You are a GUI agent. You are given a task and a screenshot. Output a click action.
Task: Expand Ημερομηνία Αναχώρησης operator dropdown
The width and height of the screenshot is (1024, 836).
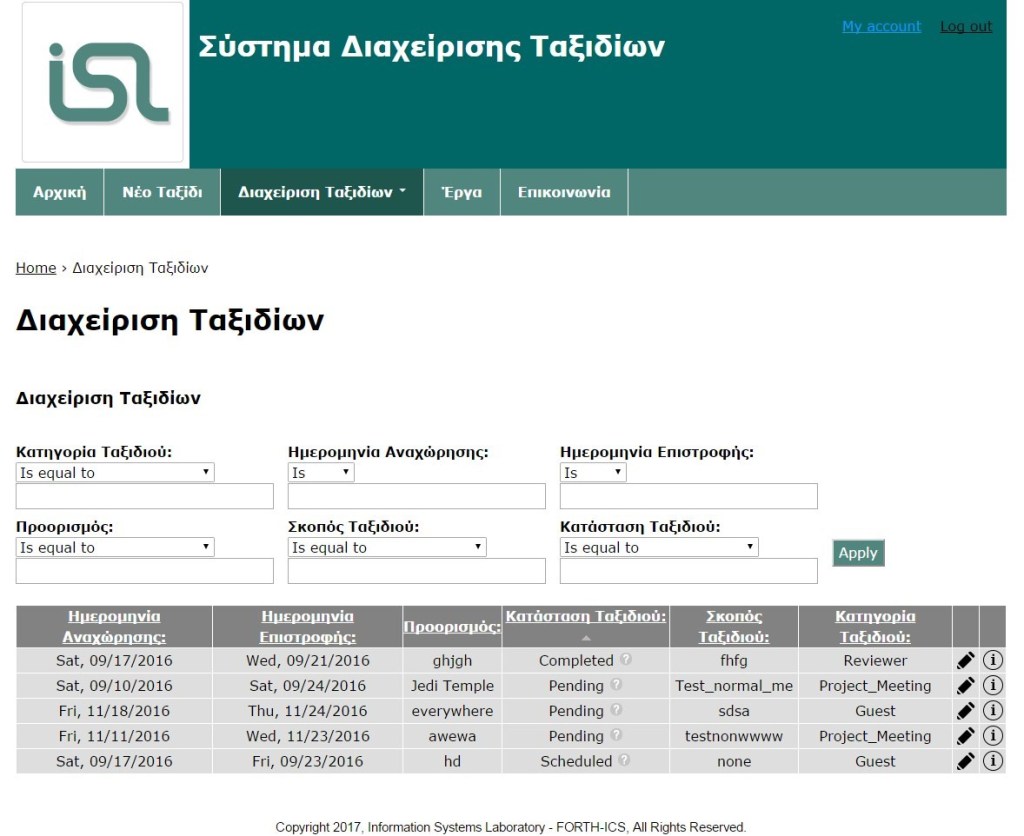(x=320, y=473)
